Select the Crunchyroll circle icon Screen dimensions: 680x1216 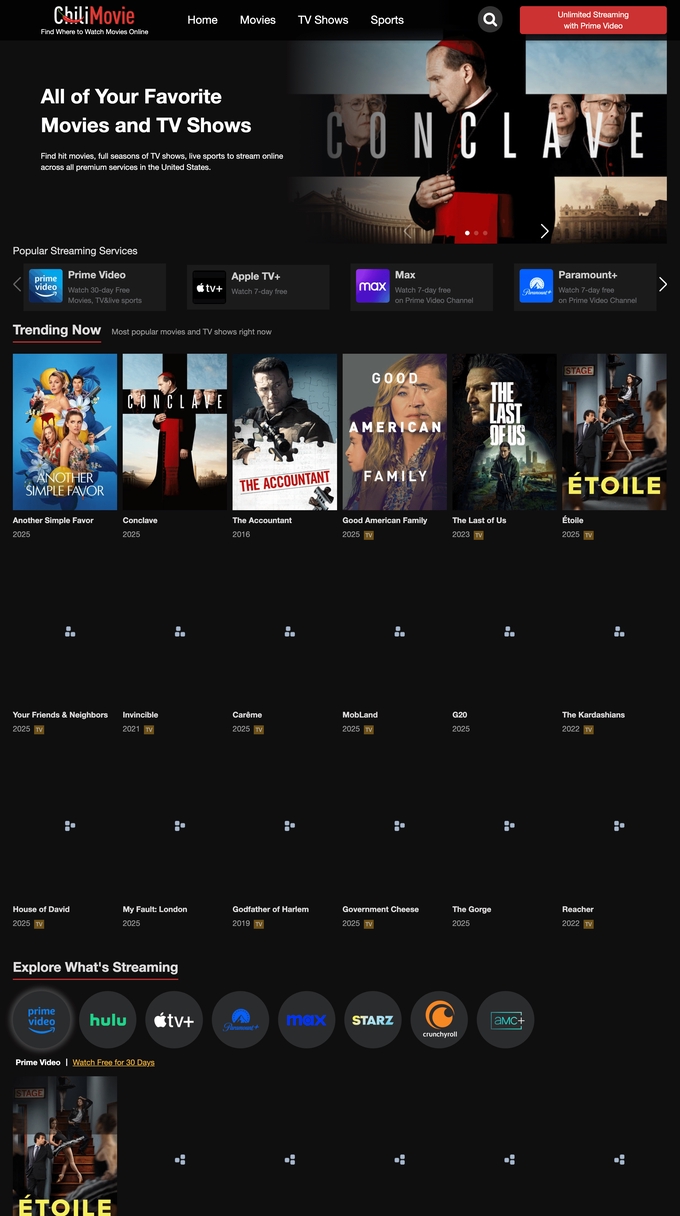pos(439,1020)
